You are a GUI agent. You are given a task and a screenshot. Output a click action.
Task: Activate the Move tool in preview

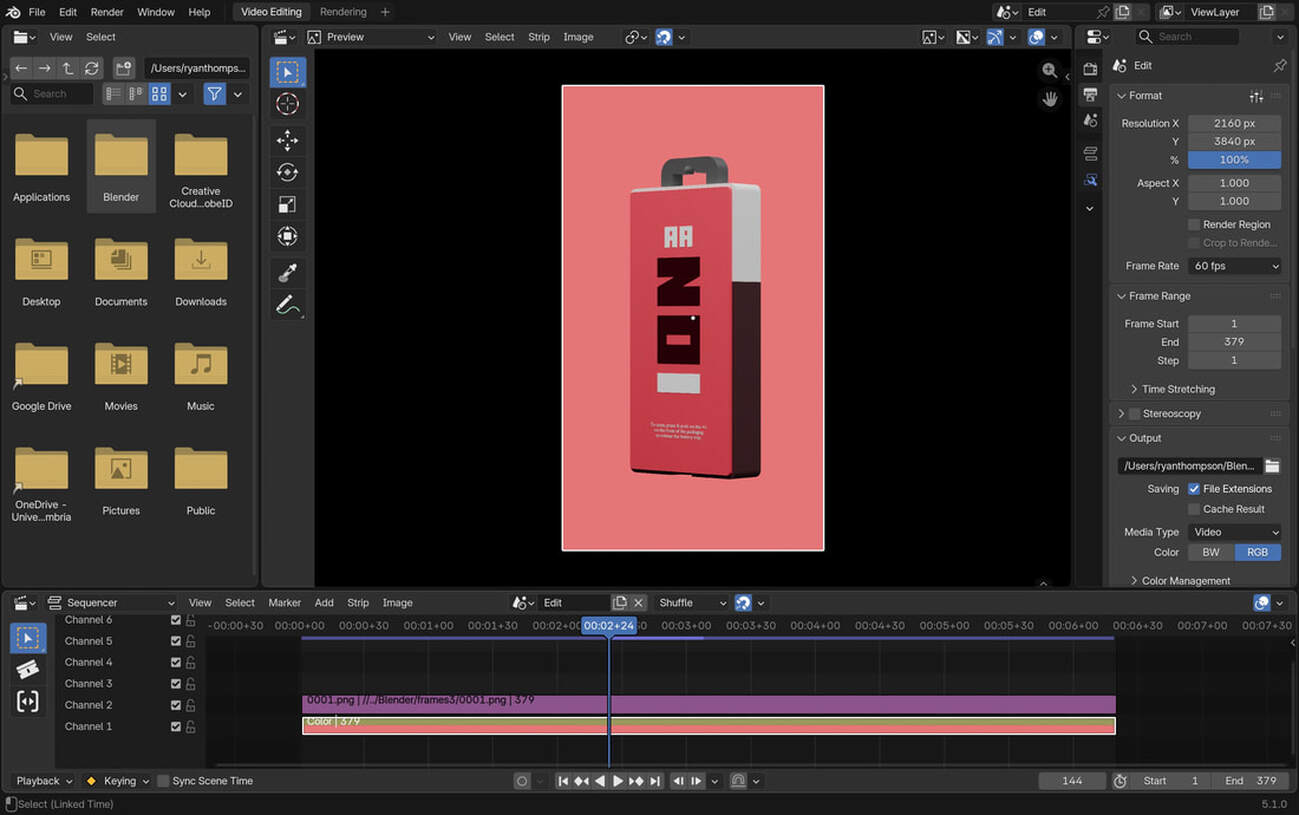tap(287, 140)
